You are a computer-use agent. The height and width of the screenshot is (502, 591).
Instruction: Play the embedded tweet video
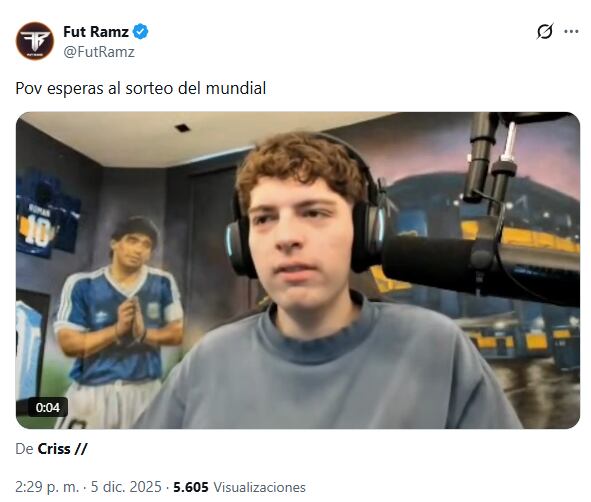pyautogui.click(x=298, y=270)
